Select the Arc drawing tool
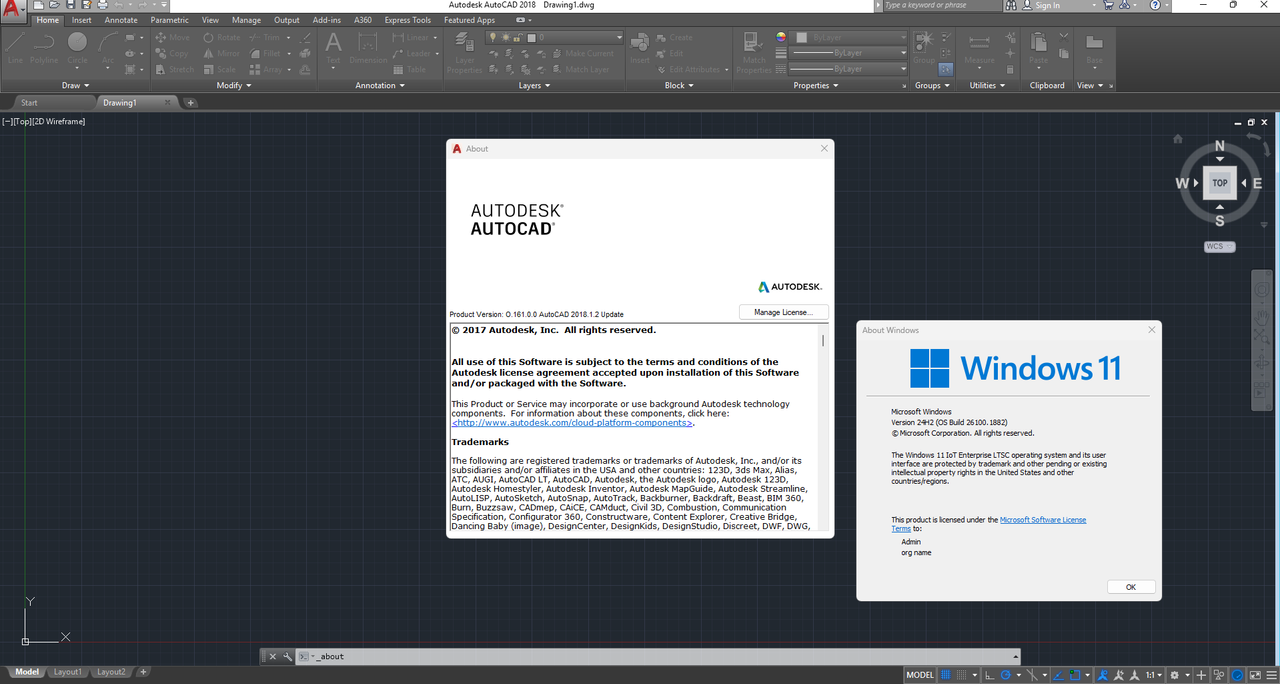Image resolution: width=1280 pixels, height=684 pixels. [108, 48]
